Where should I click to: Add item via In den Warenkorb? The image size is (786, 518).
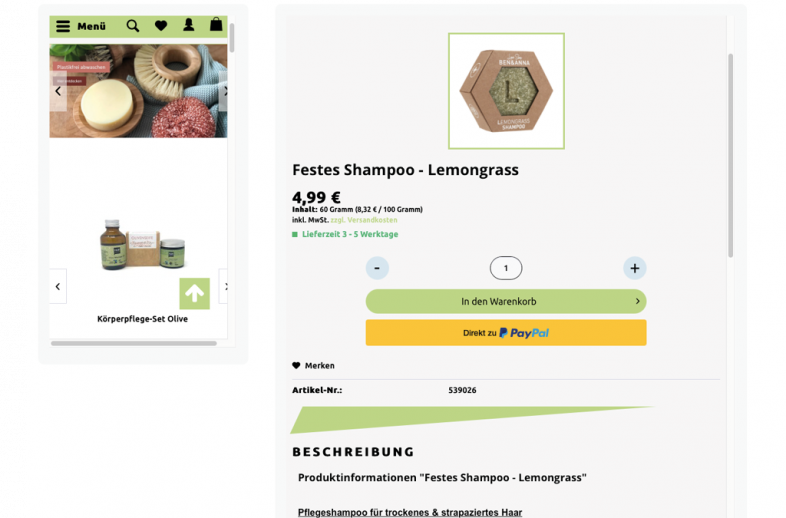pyautogui.click(x=506, y=301)
